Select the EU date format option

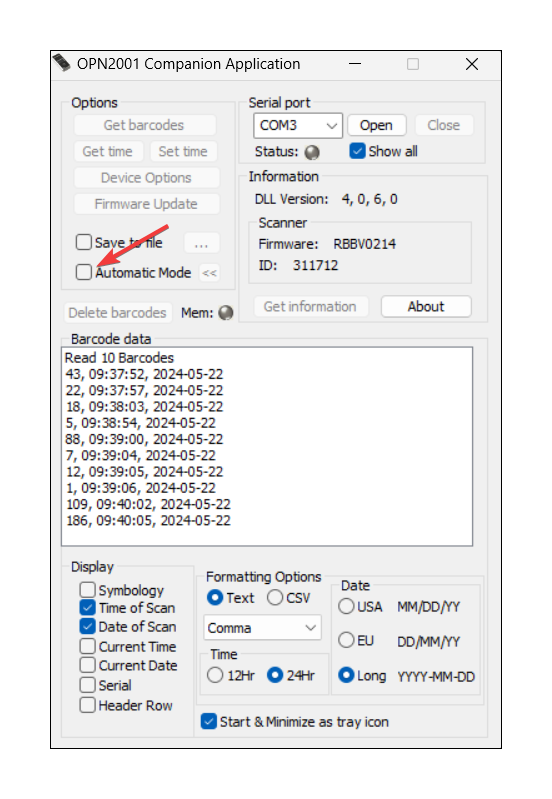click(346, 640)
